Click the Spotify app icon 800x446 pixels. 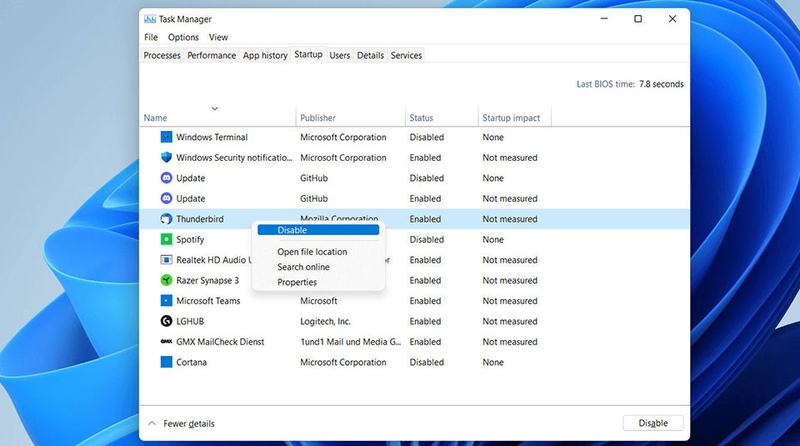(x=166, y=239)
